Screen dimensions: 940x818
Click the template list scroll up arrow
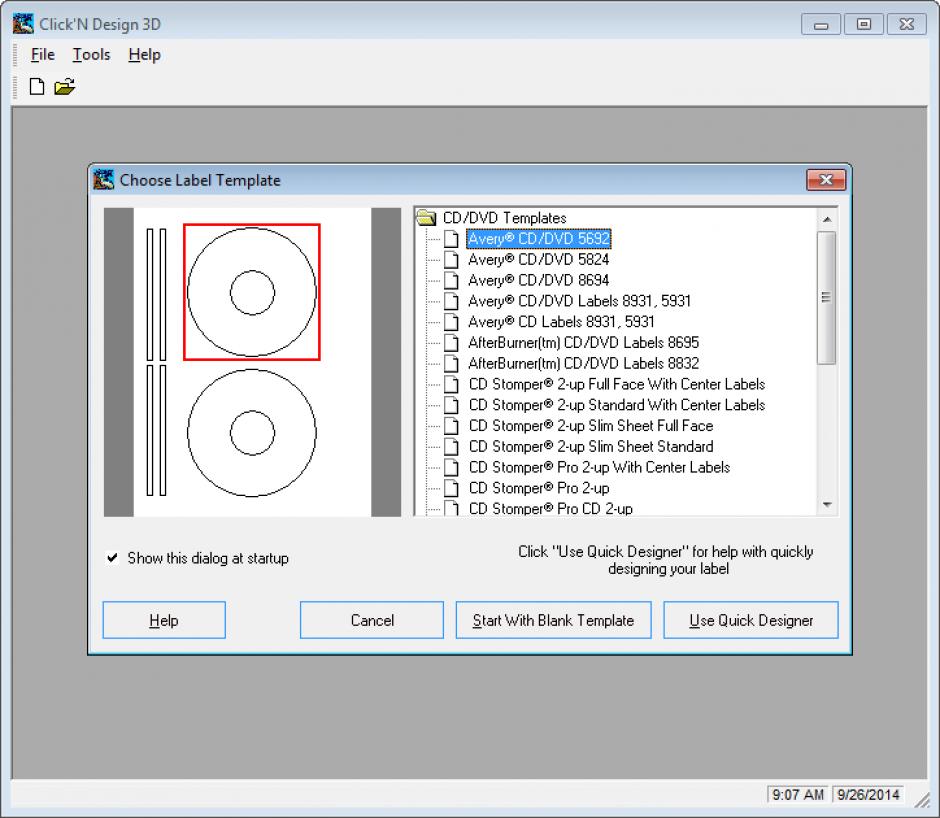pyautogui.click(x=827, y=219)
